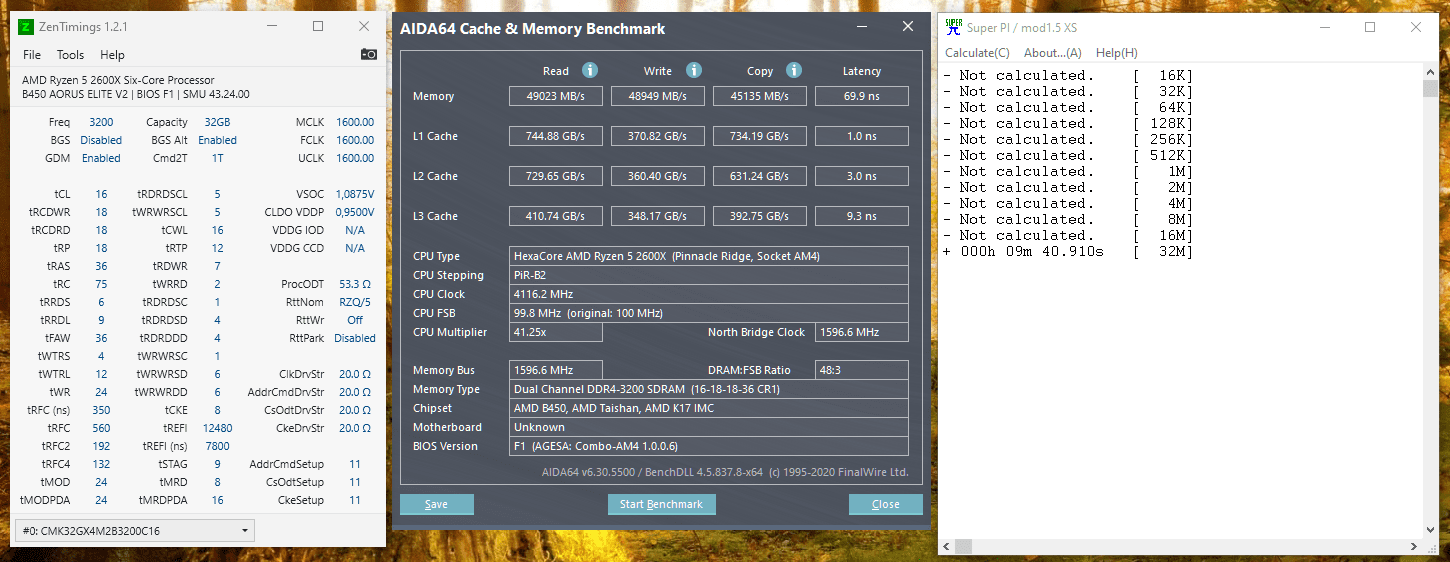The height and width of the screenshot is (562, 1450).
Task: Click the tRFC value 560
Action: point(101,428)
